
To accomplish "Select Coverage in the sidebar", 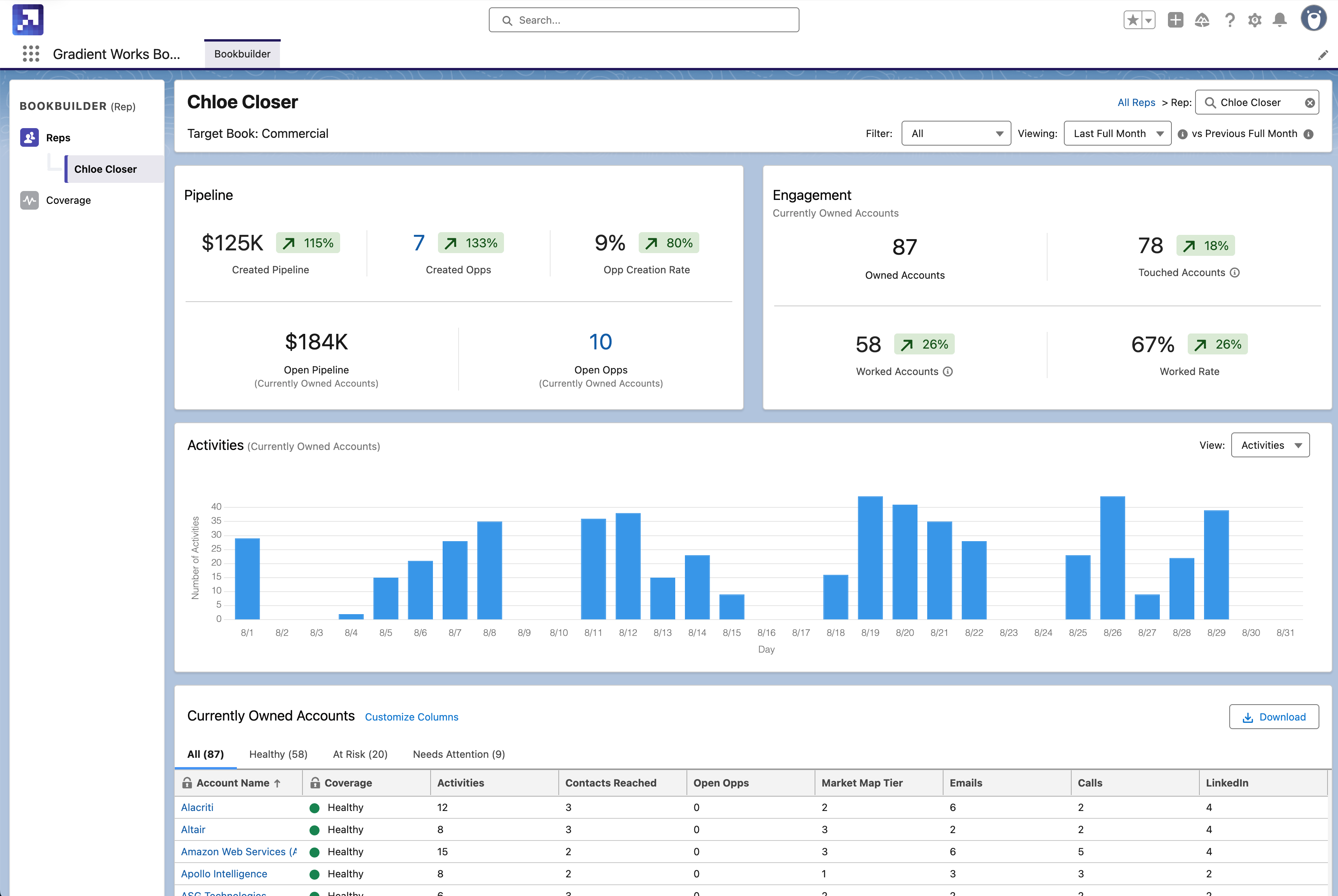I will click(x=68, y=200).
